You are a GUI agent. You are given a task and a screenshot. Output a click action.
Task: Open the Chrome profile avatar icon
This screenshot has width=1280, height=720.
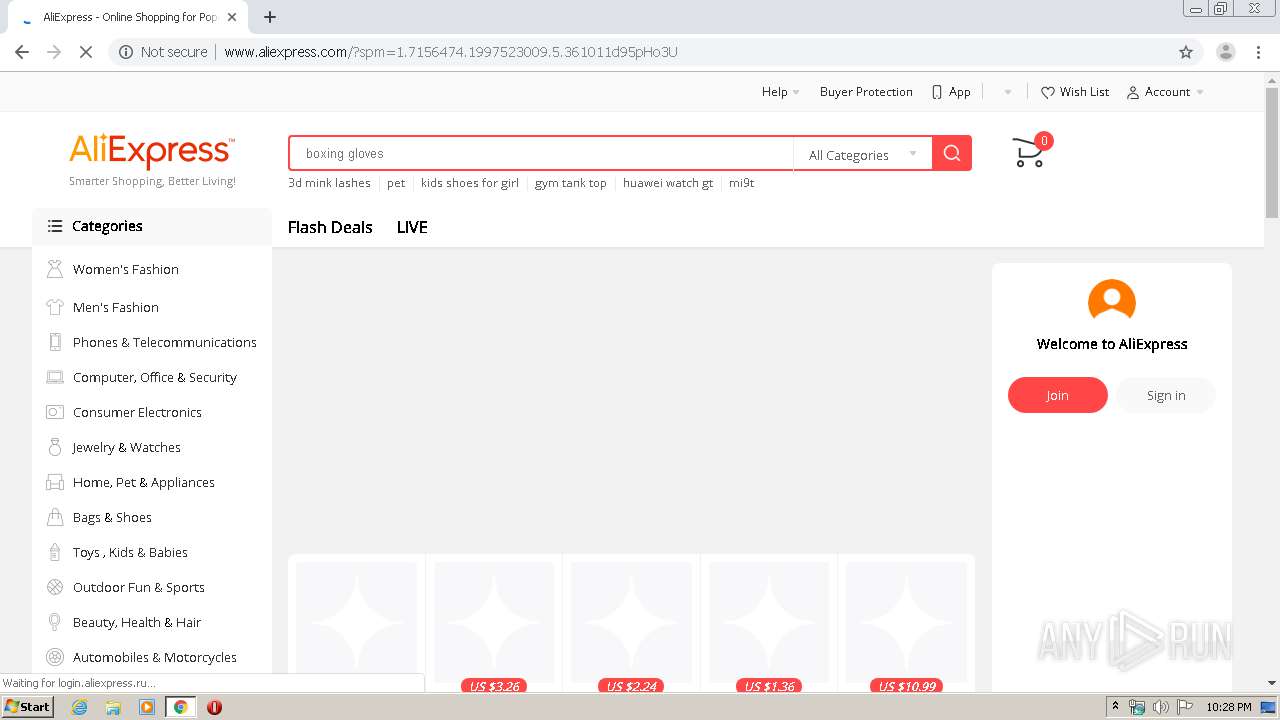tap(1225, 52)
